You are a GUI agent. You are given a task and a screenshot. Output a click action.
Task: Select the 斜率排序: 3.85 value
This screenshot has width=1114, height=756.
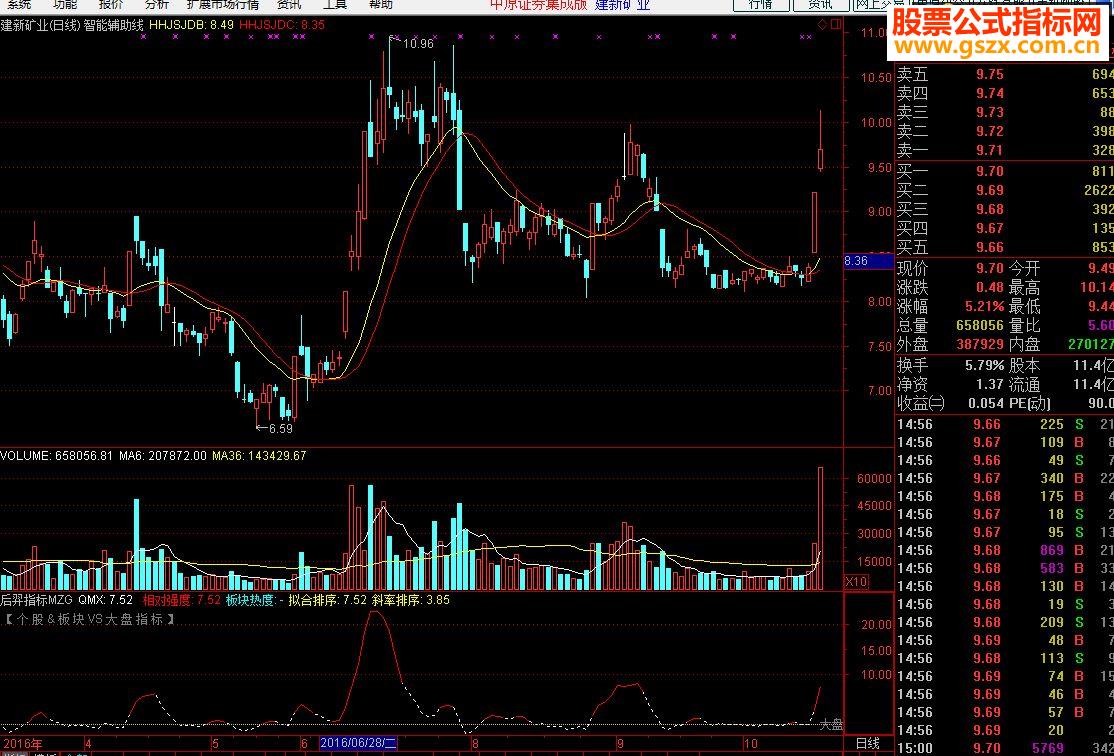[411, 600]
